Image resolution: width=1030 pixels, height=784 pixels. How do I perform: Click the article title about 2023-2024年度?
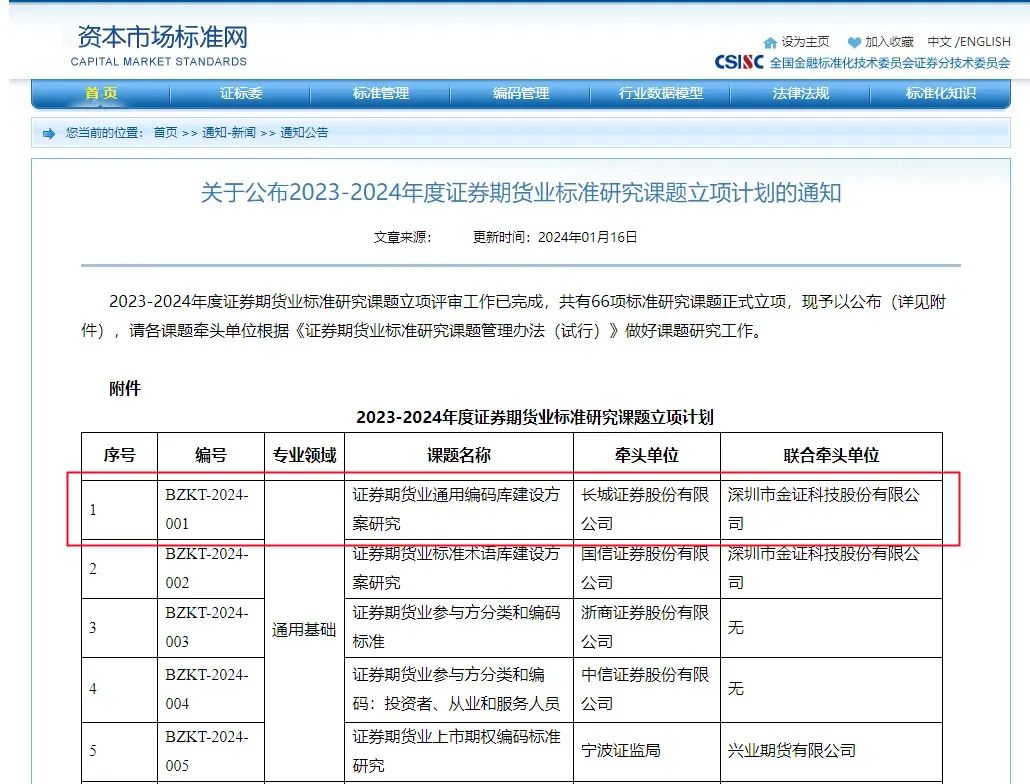pos(521,192)
